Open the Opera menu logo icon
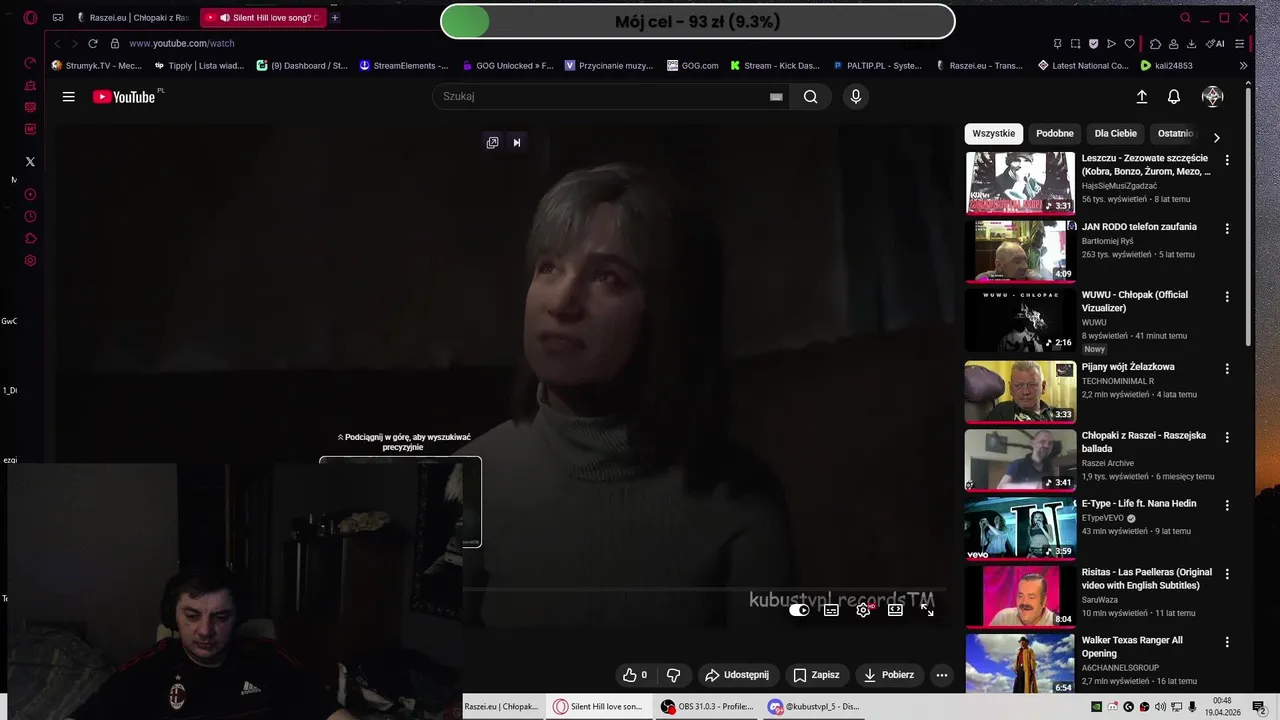1280x720 pixels. point(30,18)
